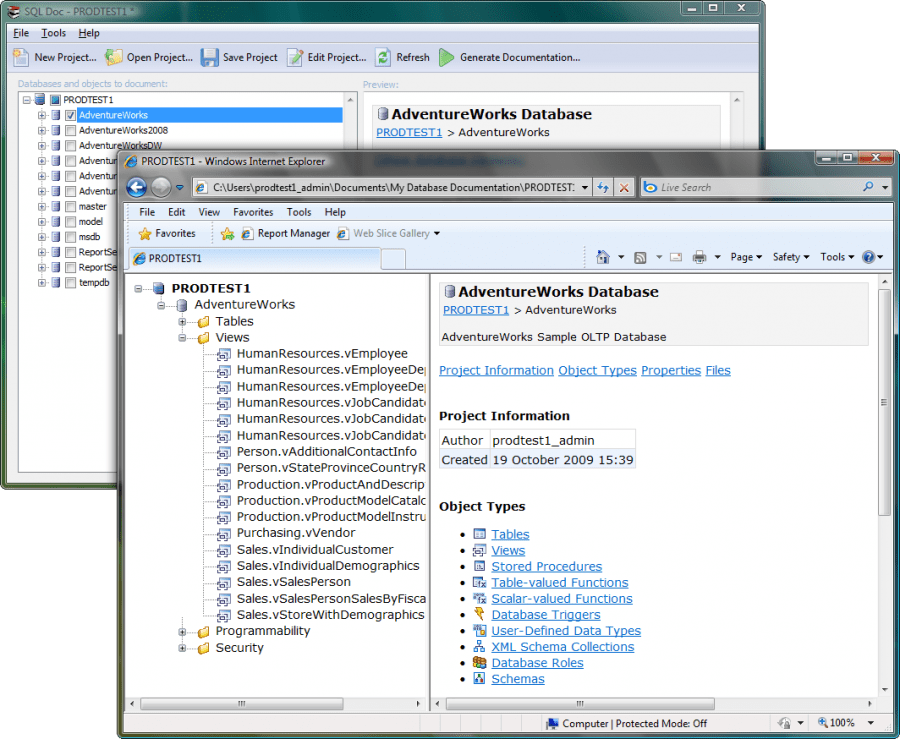Click XML Schema Collections icon
This screenshot has height=739, width=900.
tap(479, 647)
